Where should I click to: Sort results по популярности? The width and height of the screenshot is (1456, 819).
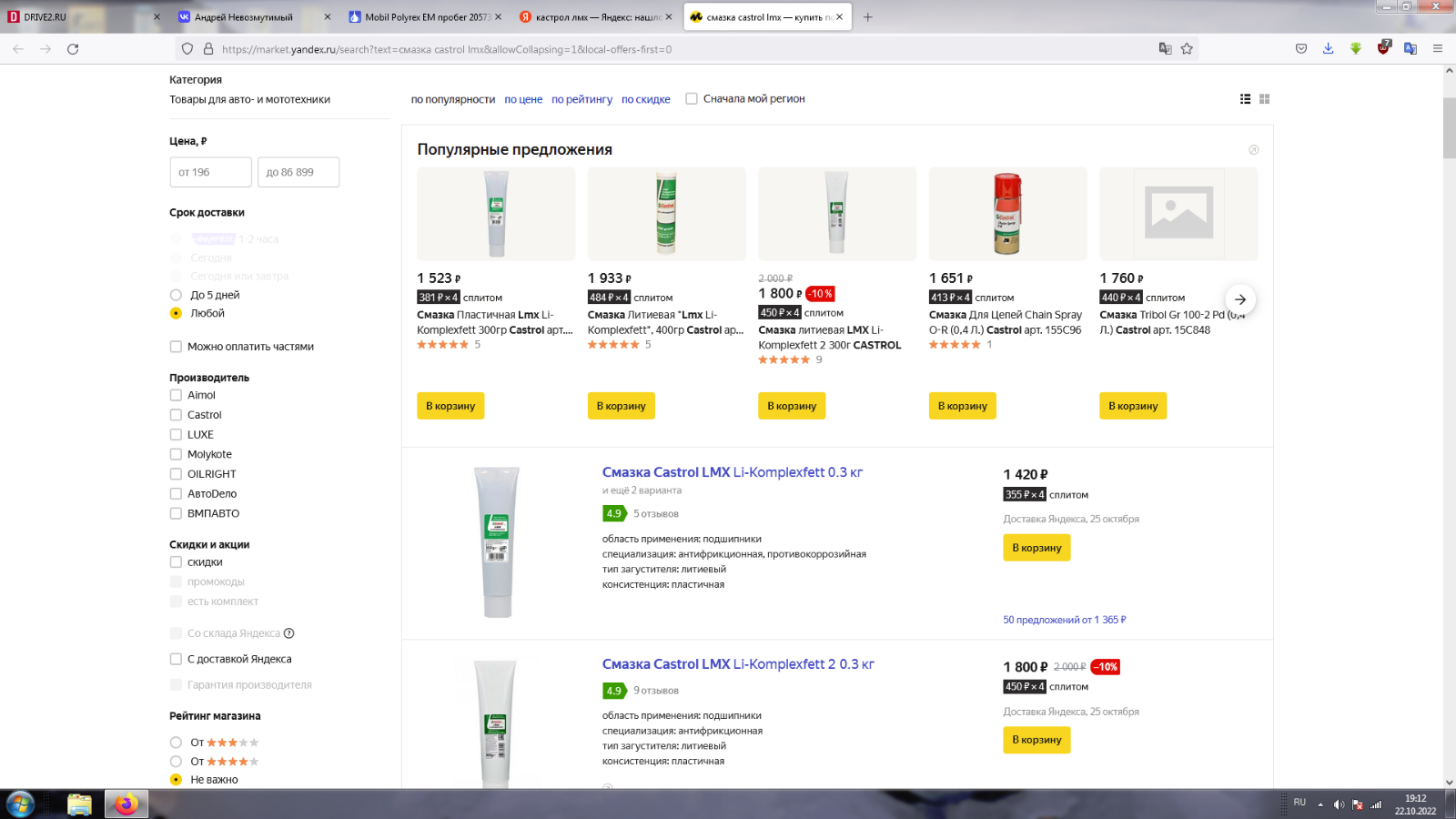click(x=453, y=99)
